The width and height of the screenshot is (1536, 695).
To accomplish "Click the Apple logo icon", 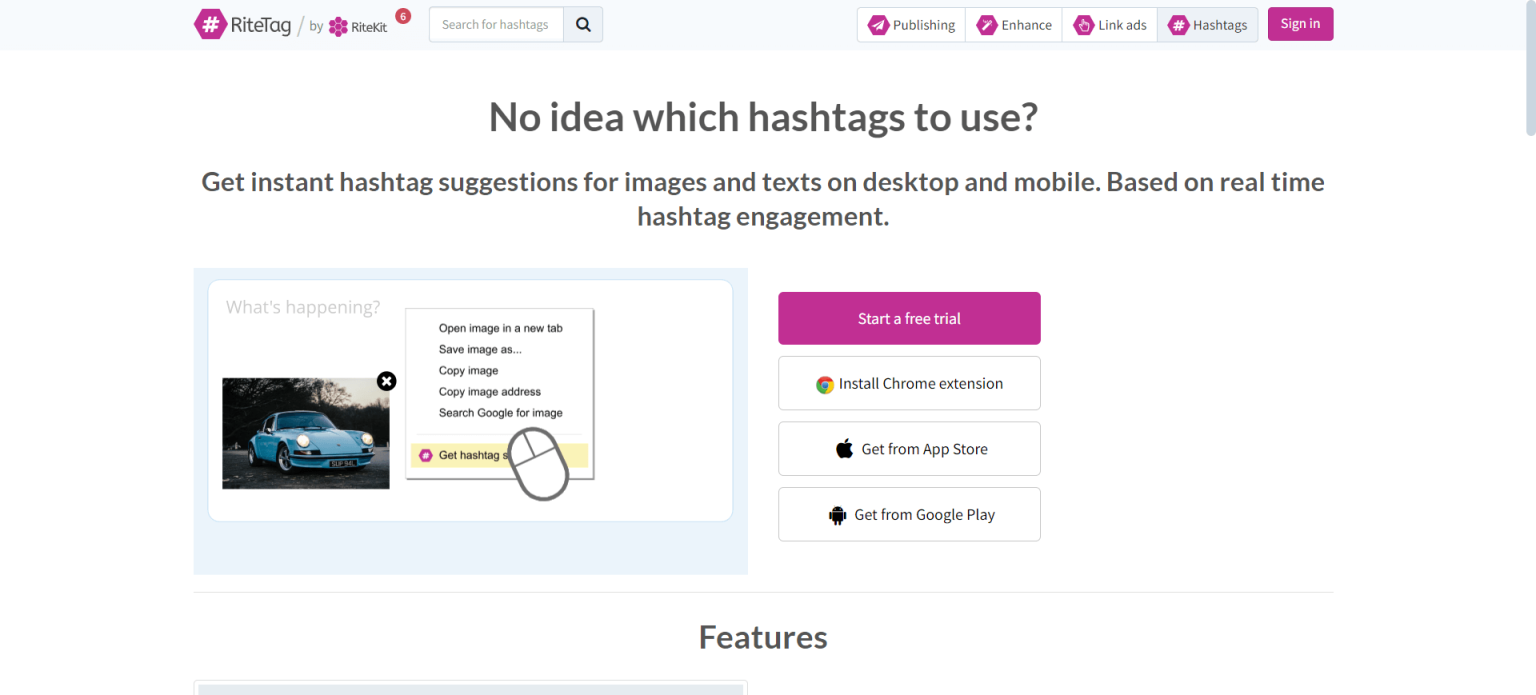I will pyautogui.click(x=845, y=448).
